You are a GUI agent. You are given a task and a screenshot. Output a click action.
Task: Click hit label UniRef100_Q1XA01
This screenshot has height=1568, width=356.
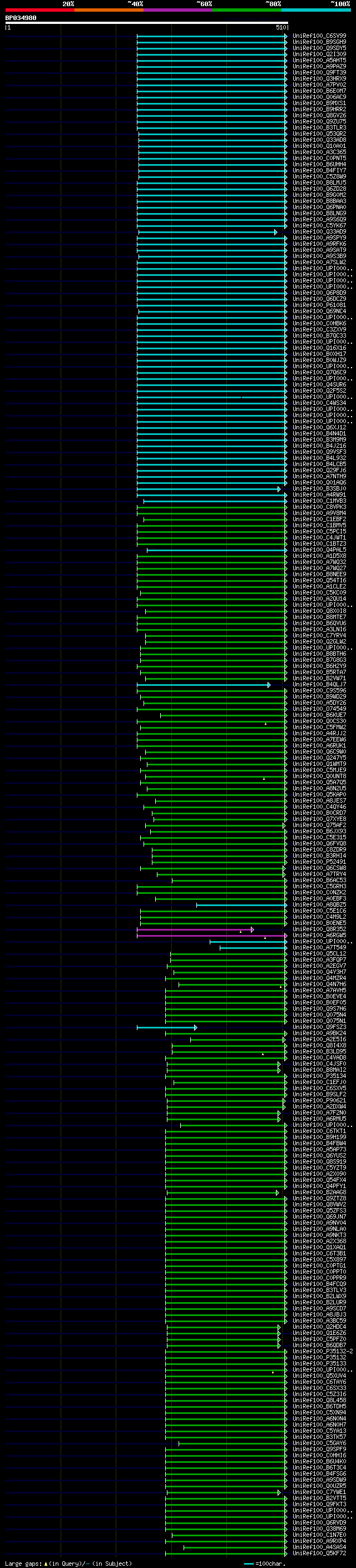pyautogui.click(x=319, y=1247)
